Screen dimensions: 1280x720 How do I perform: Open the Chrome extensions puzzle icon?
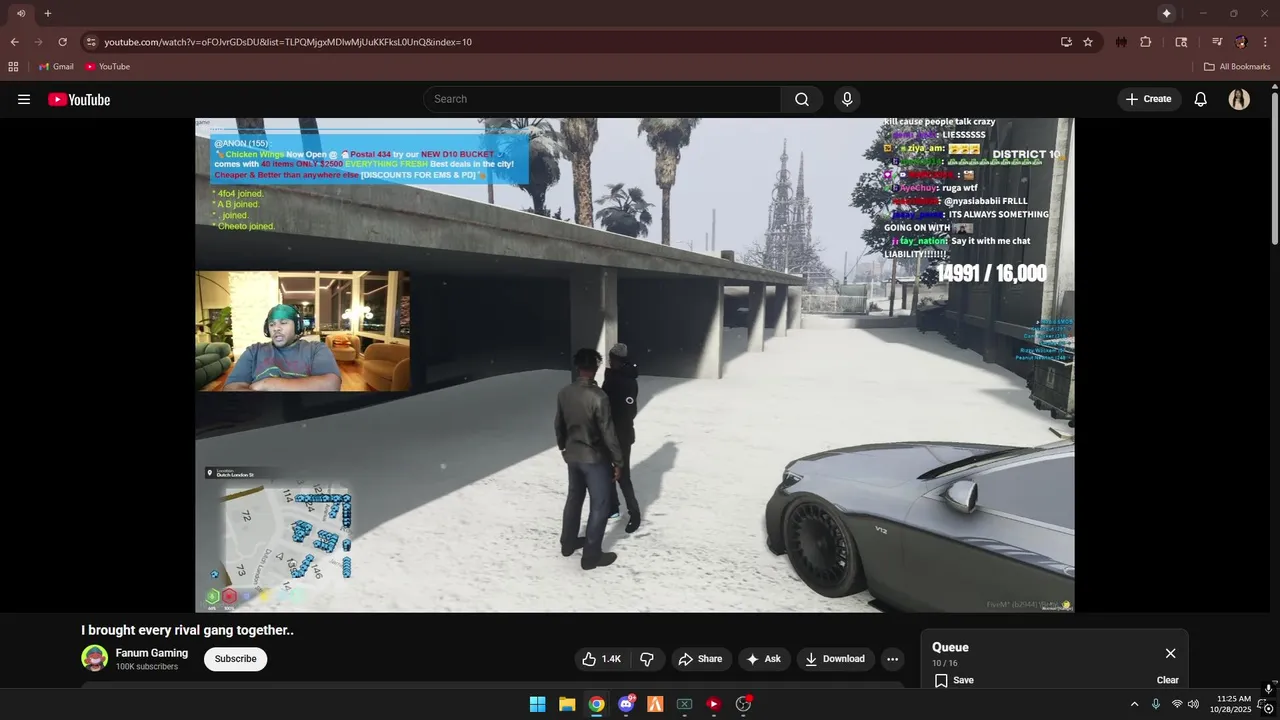coord(1146,42)
